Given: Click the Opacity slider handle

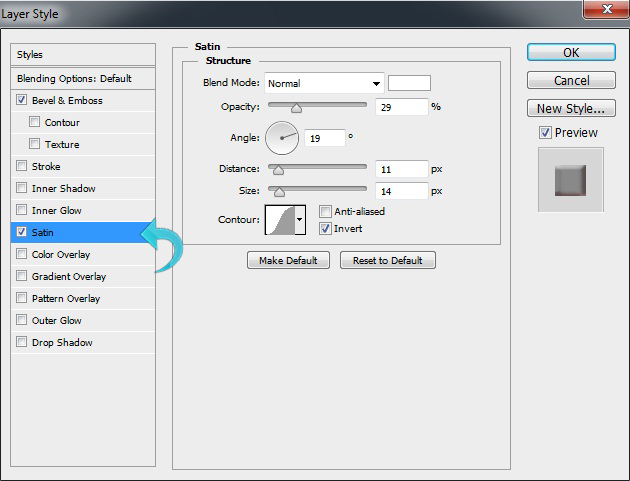Looking at the screenshot, I should tap(297, 108).
